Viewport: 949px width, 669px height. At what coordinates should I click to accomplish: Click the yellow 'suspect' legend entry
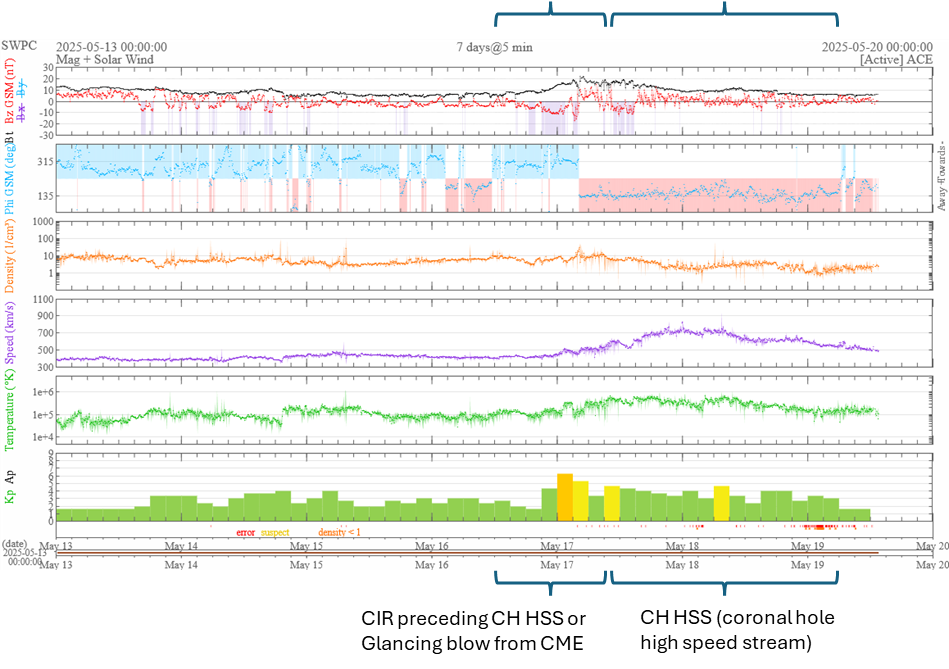tap(275, 532)
